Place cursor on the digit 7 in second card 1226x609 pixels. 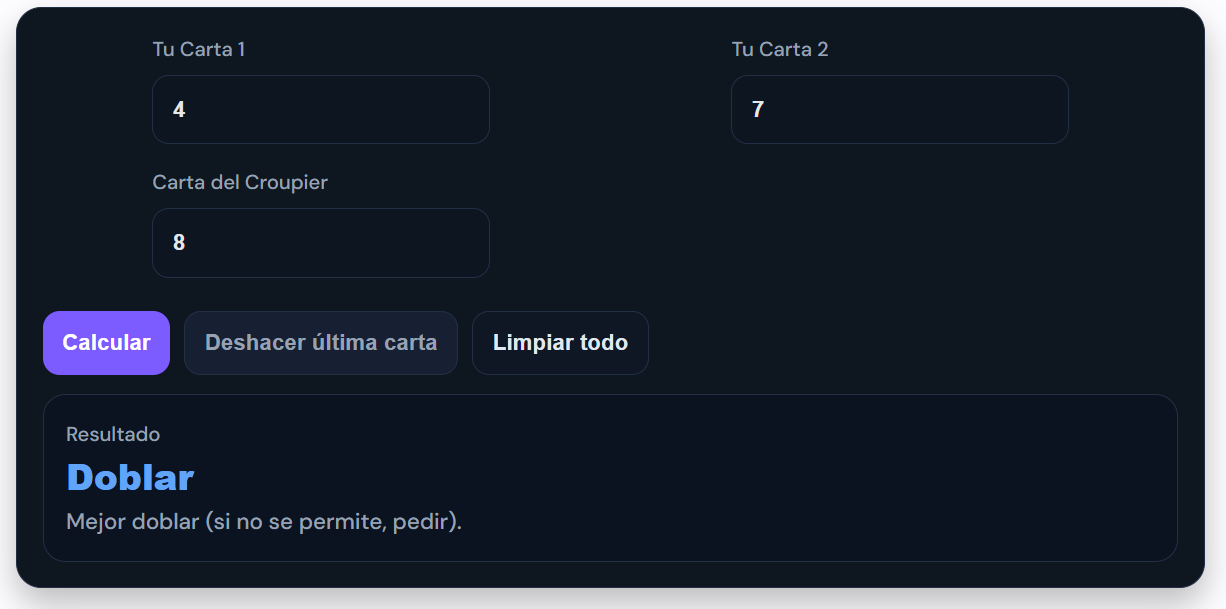[758, 110]
